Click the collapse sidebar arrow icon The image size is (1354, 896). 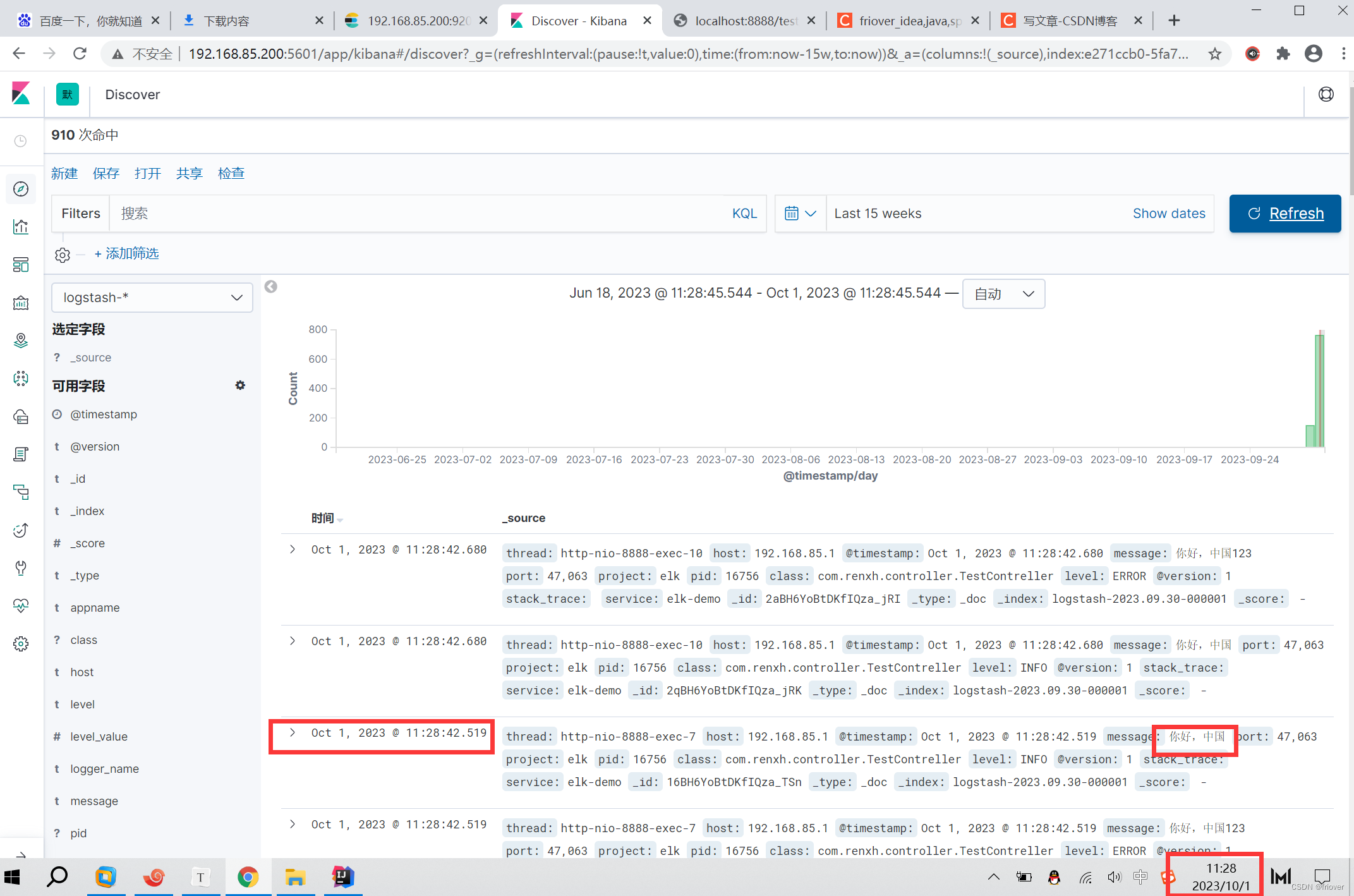[x=270, y=287]
